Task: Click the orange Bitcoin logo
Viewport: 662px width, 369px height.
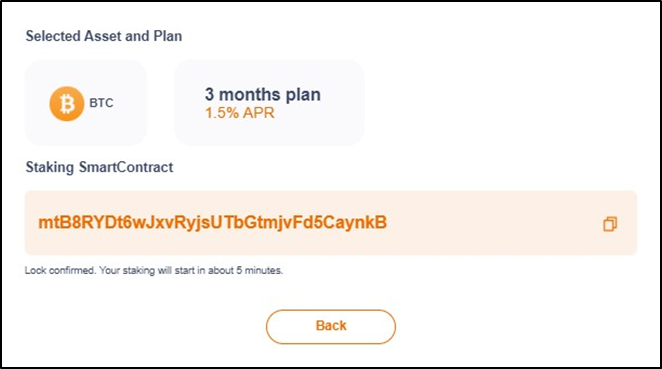Action: coord(67,103)
